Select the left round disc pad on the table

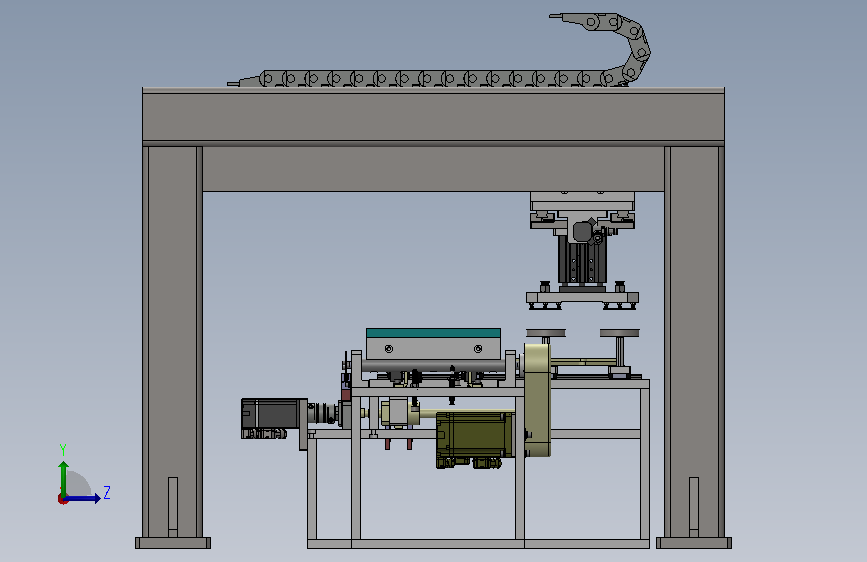[x=546, y=332]
